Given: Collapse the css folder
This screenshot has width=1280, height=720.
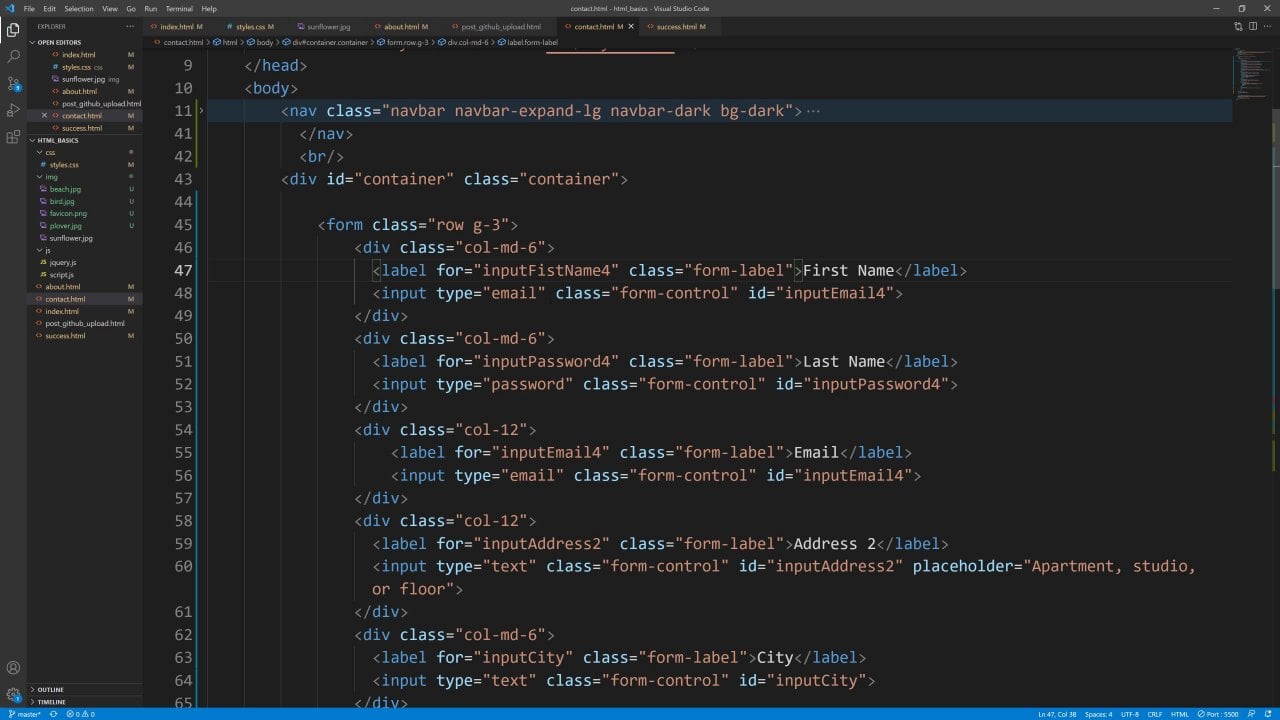Looking at the screenshot, I should click(x=49, y=152).
